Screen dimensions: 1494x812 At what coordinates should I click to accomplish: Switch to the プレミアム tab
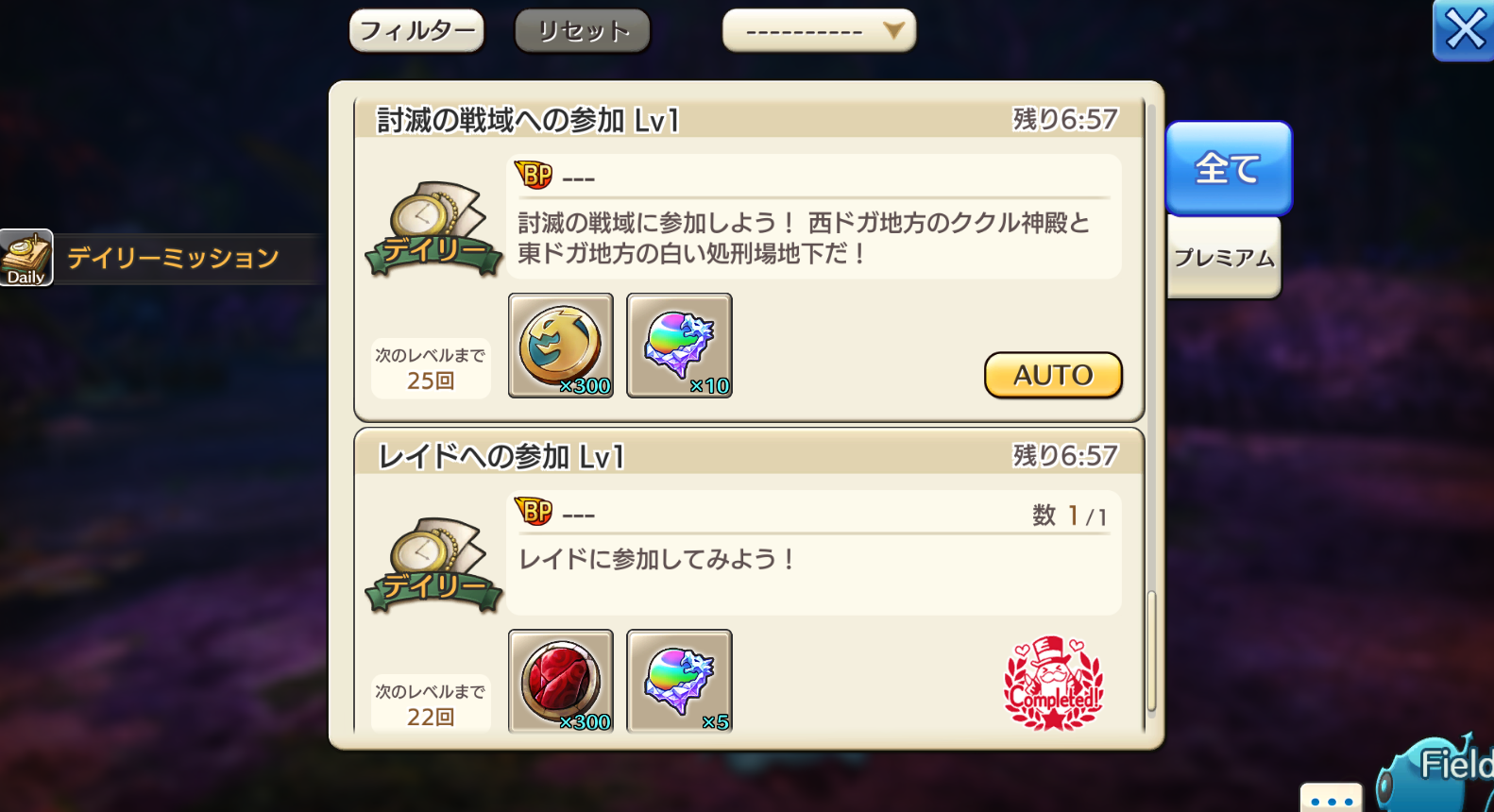point(1224,258)
